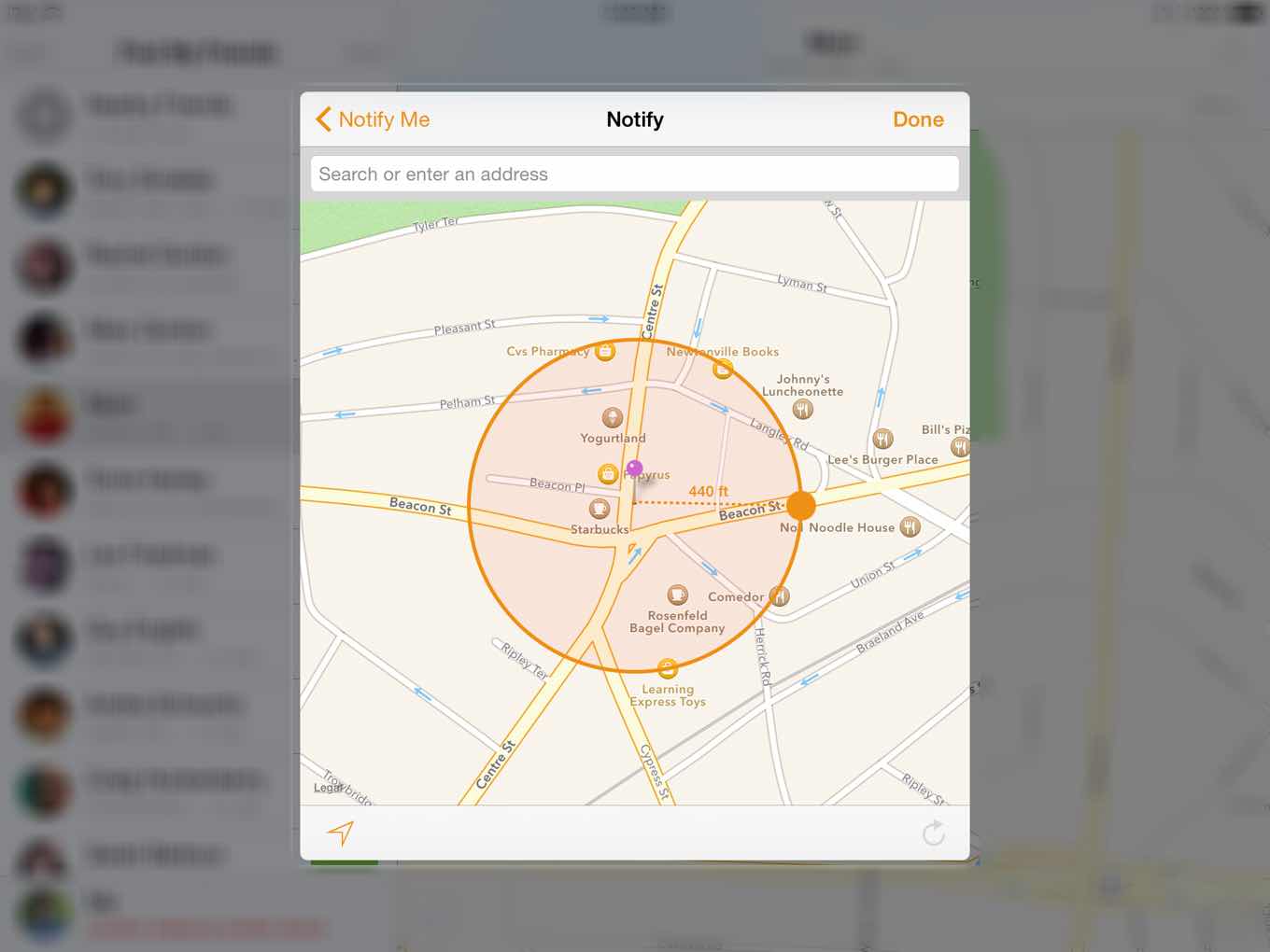Tap the Tyler Ter street label
This screenshot has height=952, width=1270.
436,224
